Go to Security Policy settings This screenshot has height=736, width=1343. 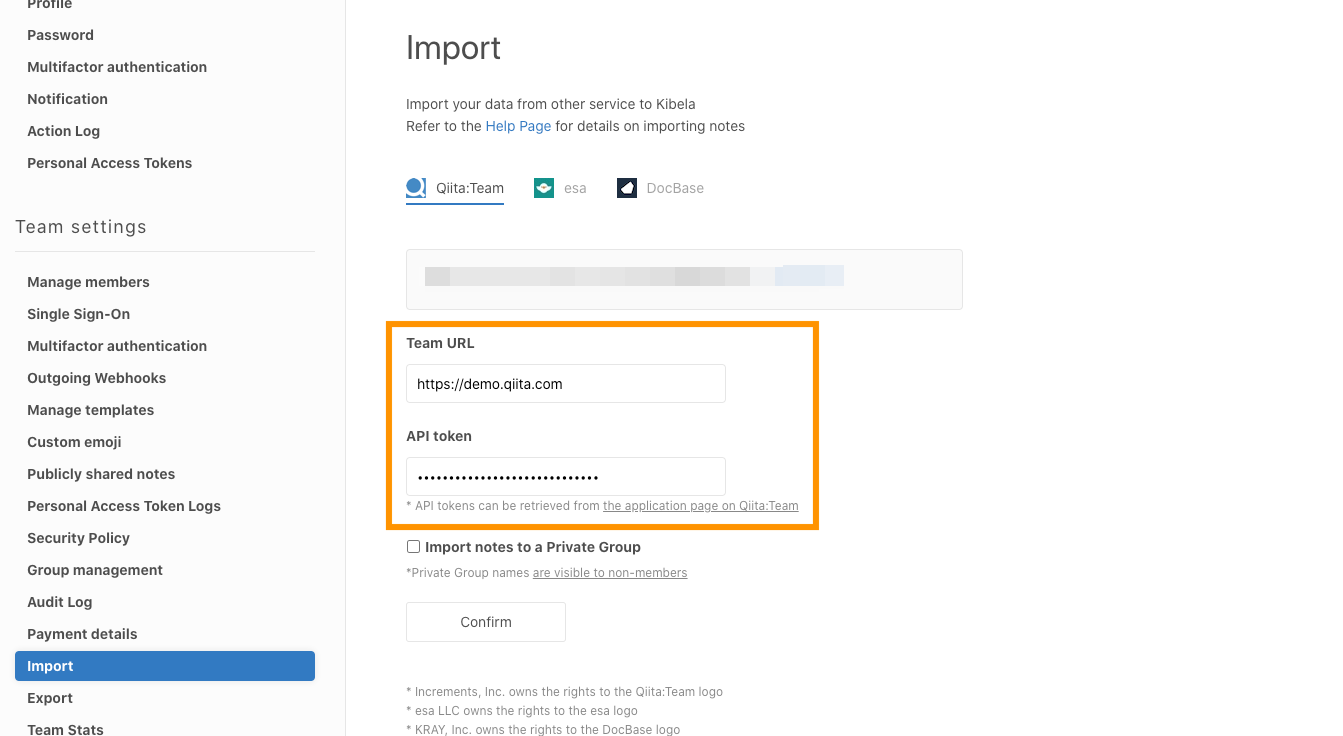[x=78, y=538]
